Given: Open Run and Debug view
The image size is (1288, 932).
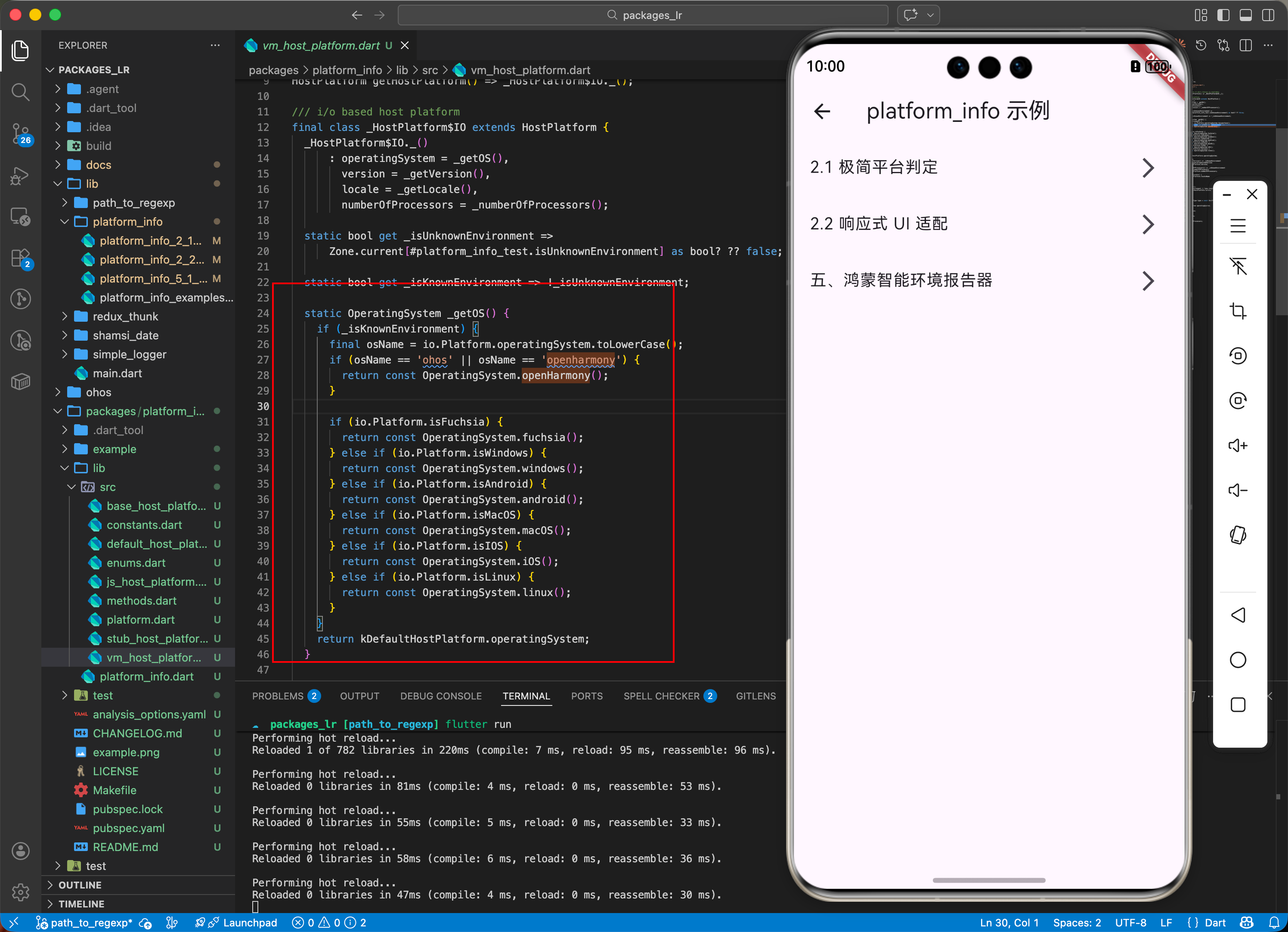Looking at the screenshot, I should point(20,176).
